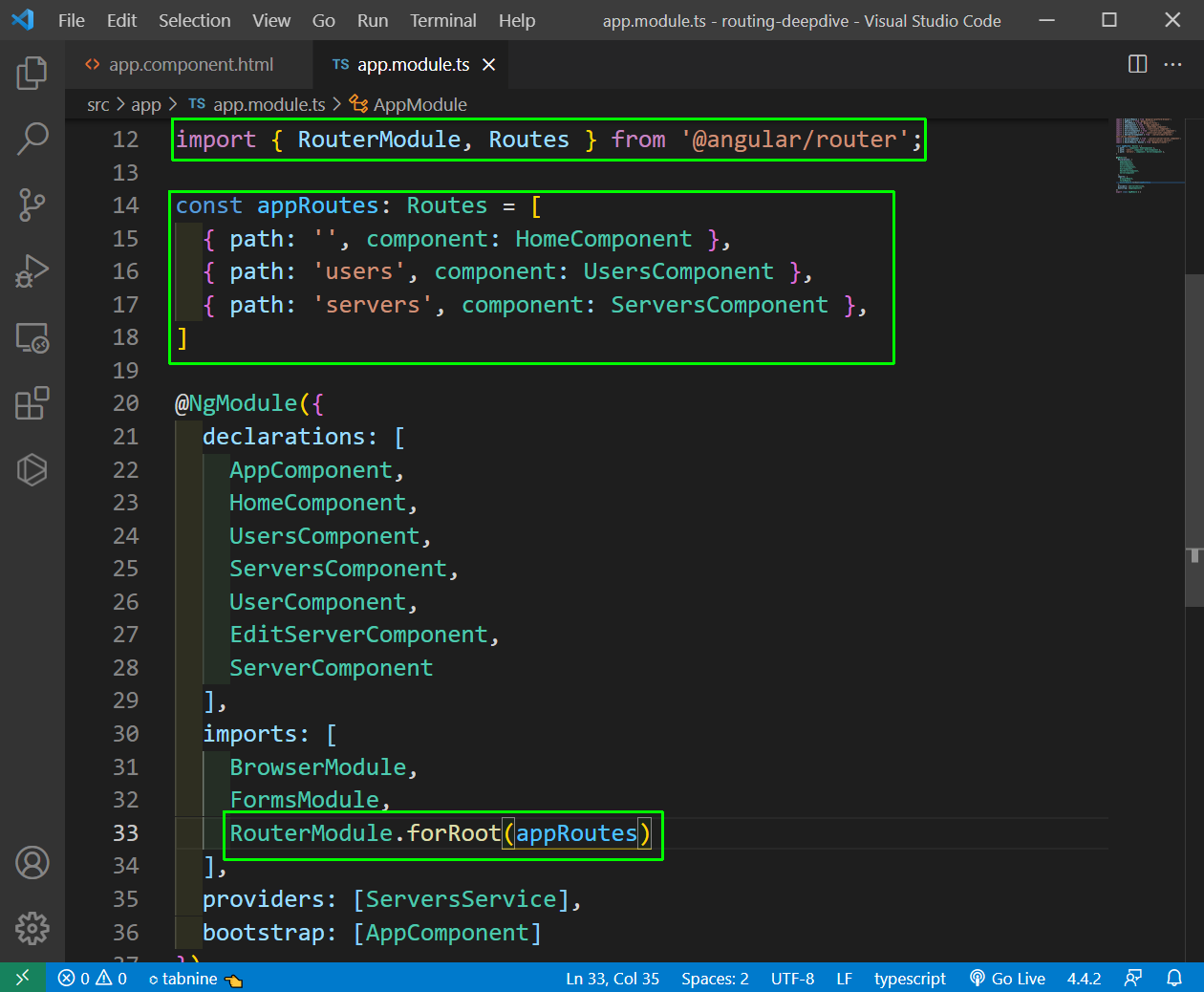This screenshot has height=992, width=1204.
Task: Click Ln 33, Col 35 cursor position
Action: pyautogui.click(x=613, y=978)
